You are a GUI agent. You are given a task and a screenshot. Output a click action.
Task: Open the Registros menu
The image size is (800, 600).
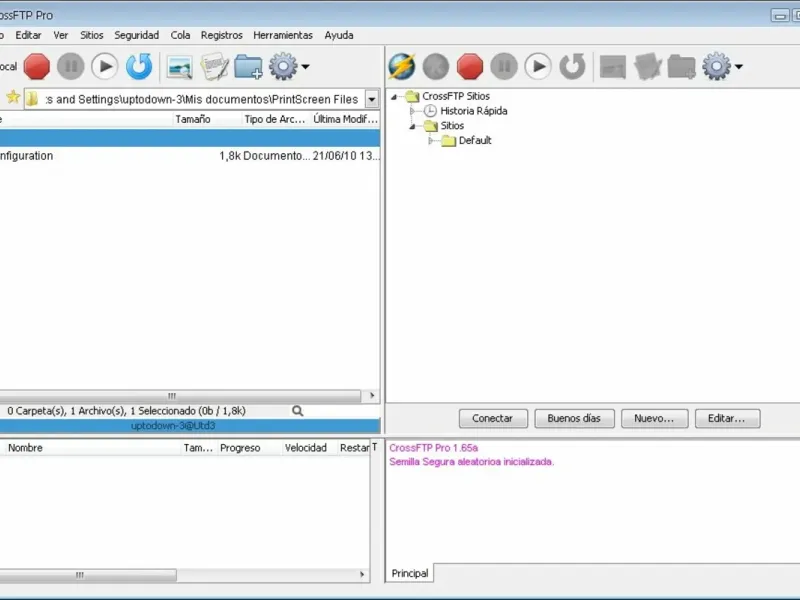[x=221, y=35]
